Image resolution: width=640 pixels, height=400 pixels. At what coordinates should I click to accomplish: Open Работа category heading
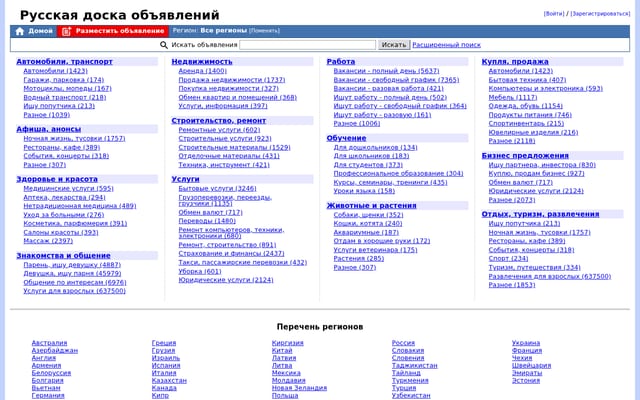click(x=340, y=62)
